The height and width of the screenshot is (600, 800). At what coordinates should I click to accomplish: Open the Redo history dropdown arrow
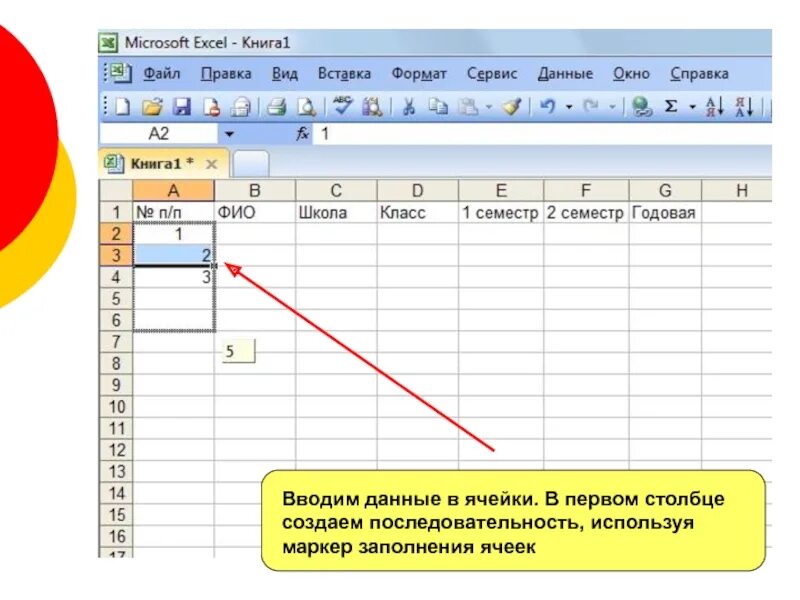click(612, 107)
